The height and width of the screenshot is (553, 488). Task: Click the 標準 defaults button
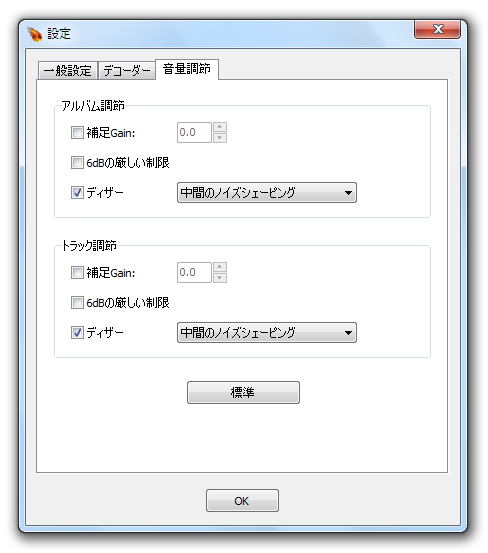click(243, 392)
